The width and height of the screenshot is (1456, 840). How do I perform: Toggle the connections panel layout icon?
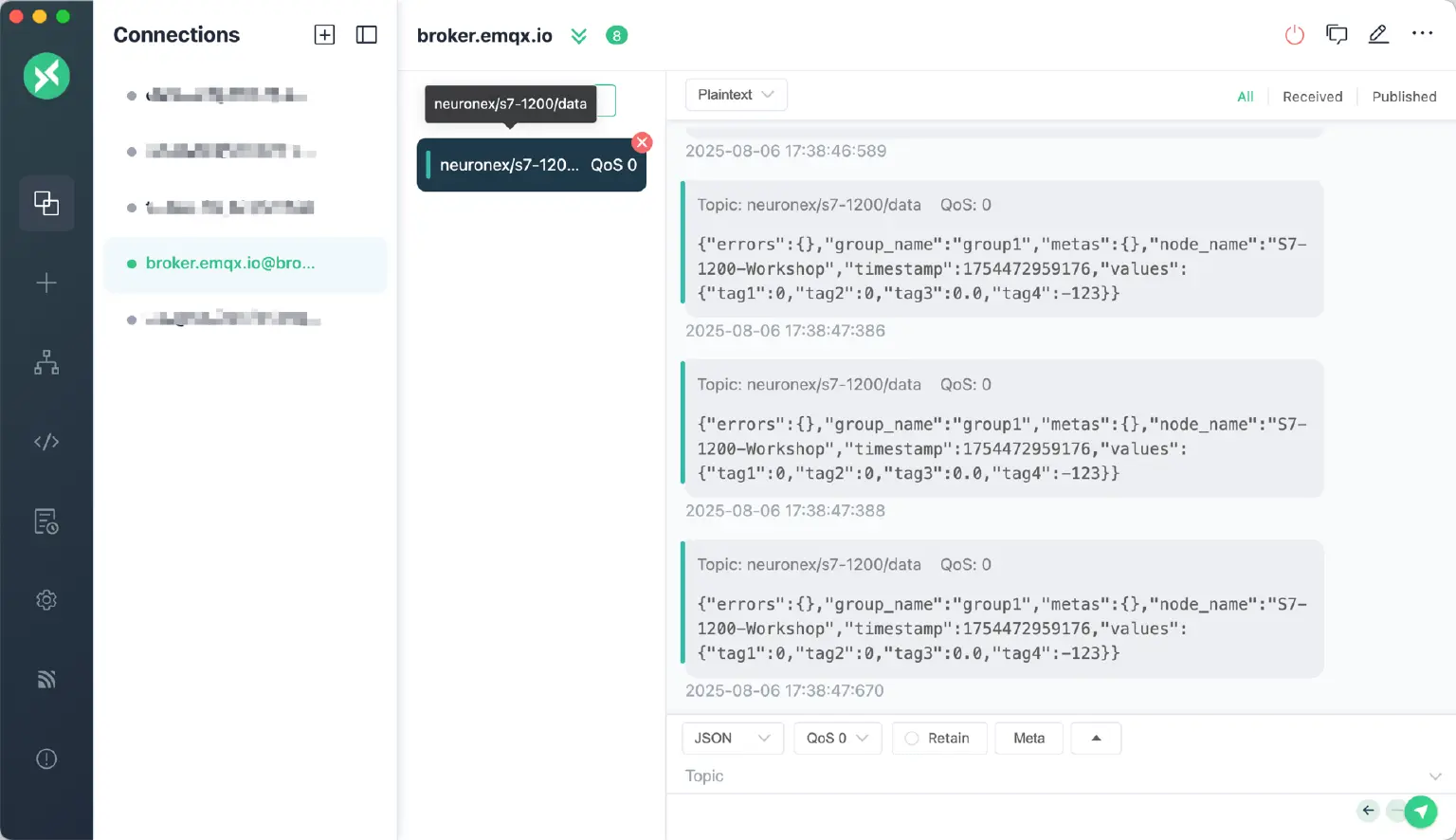pos(366,35)
